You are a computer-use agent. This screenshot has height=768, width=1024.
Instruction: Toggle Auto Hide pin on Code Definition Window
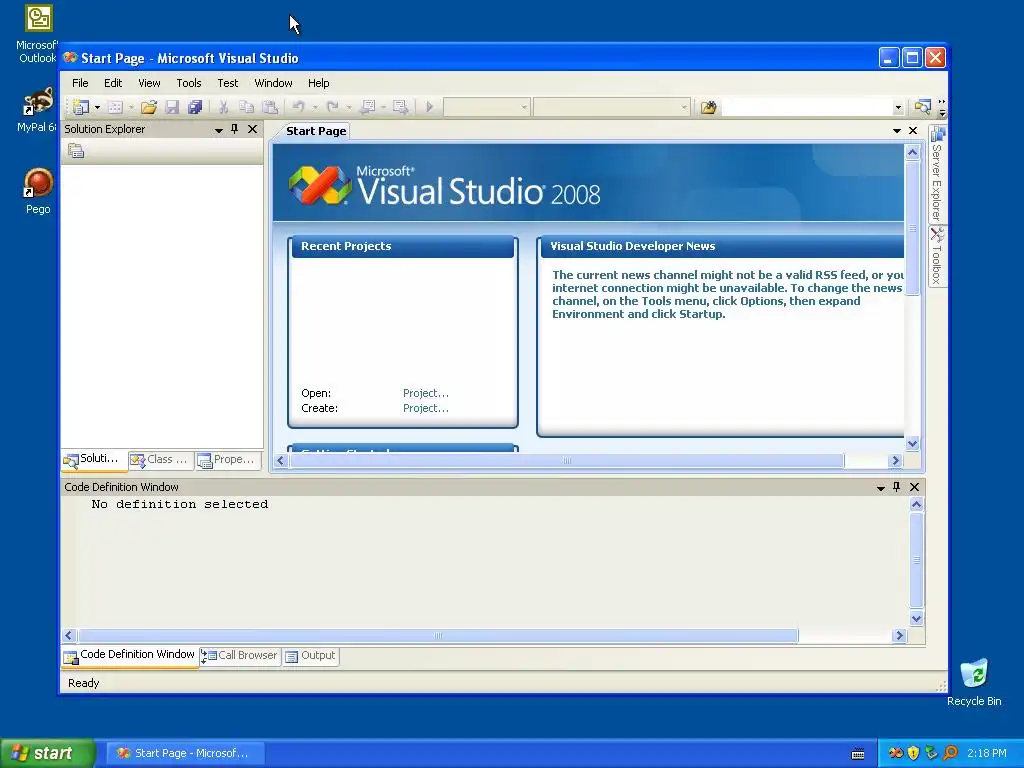point(897,487)
